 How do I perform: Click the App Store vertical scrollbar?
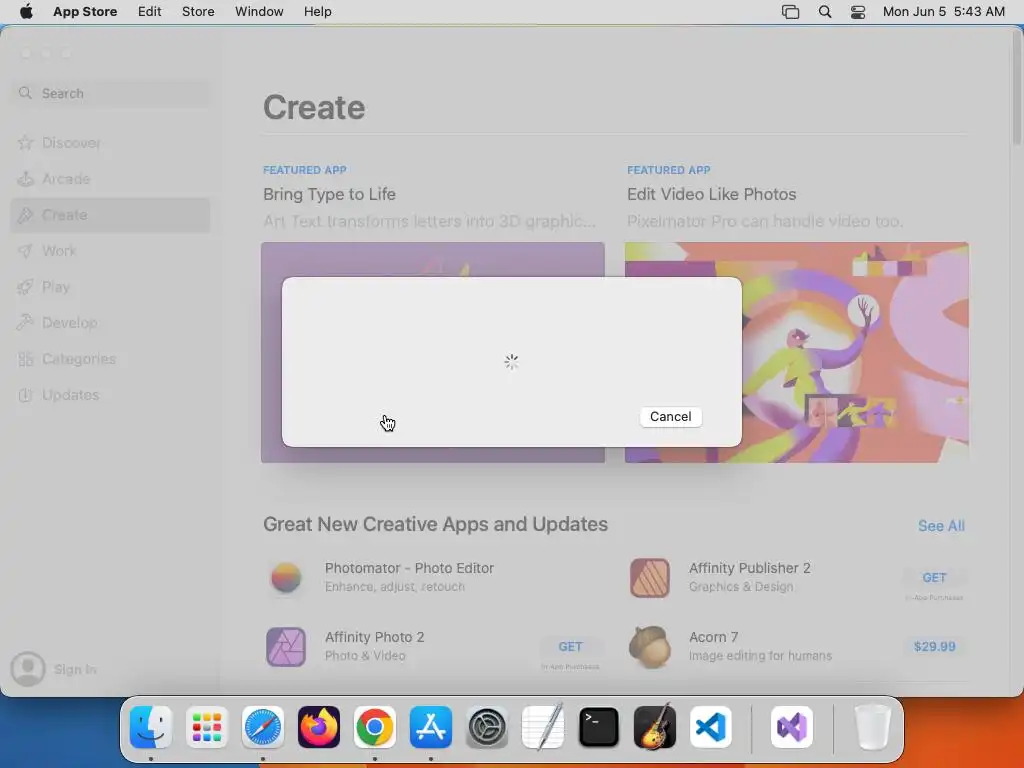point(1017,88)
